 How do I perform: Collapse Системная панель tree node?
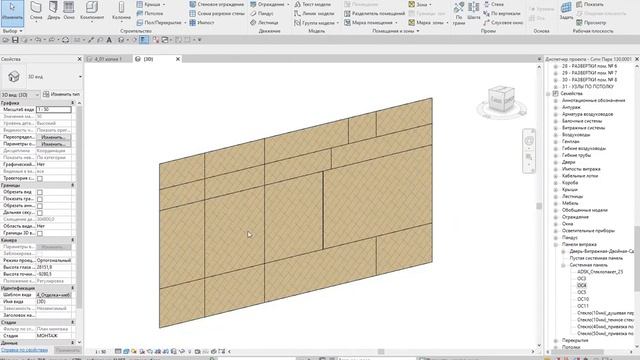pyautogui.click(x=563, y=265)
